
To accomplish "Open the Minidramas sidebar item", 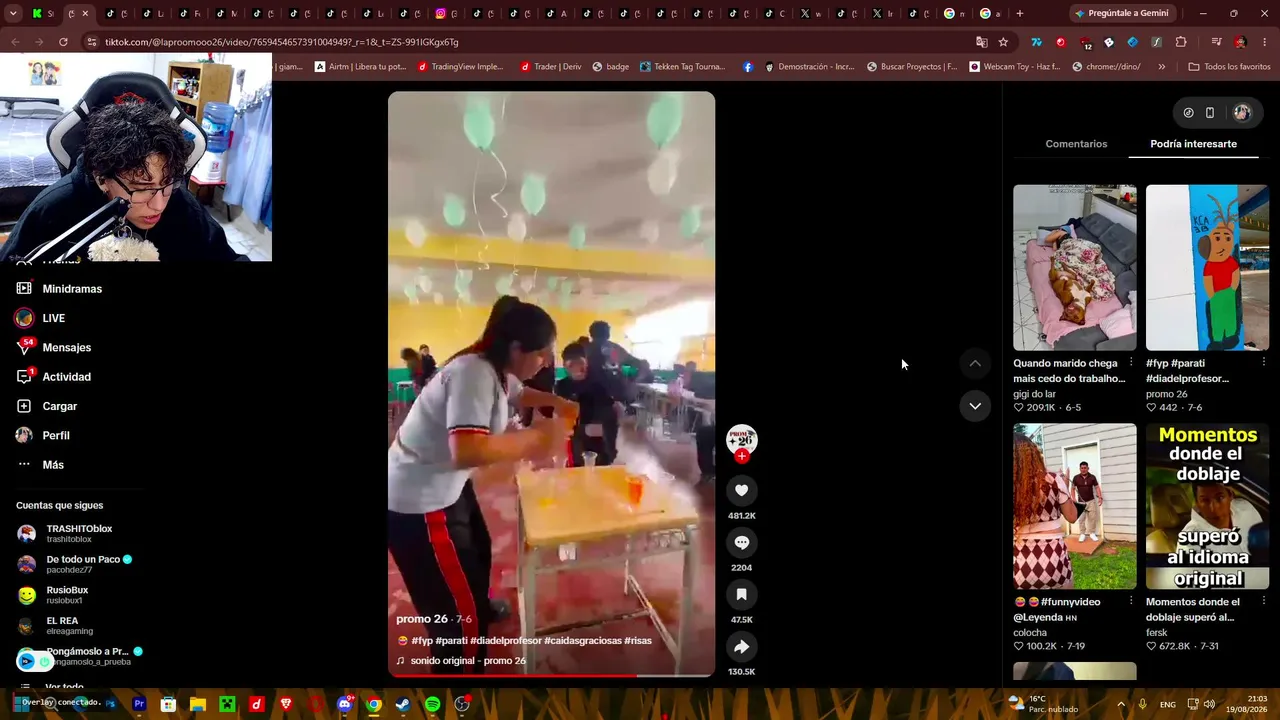I will point(60,289).
